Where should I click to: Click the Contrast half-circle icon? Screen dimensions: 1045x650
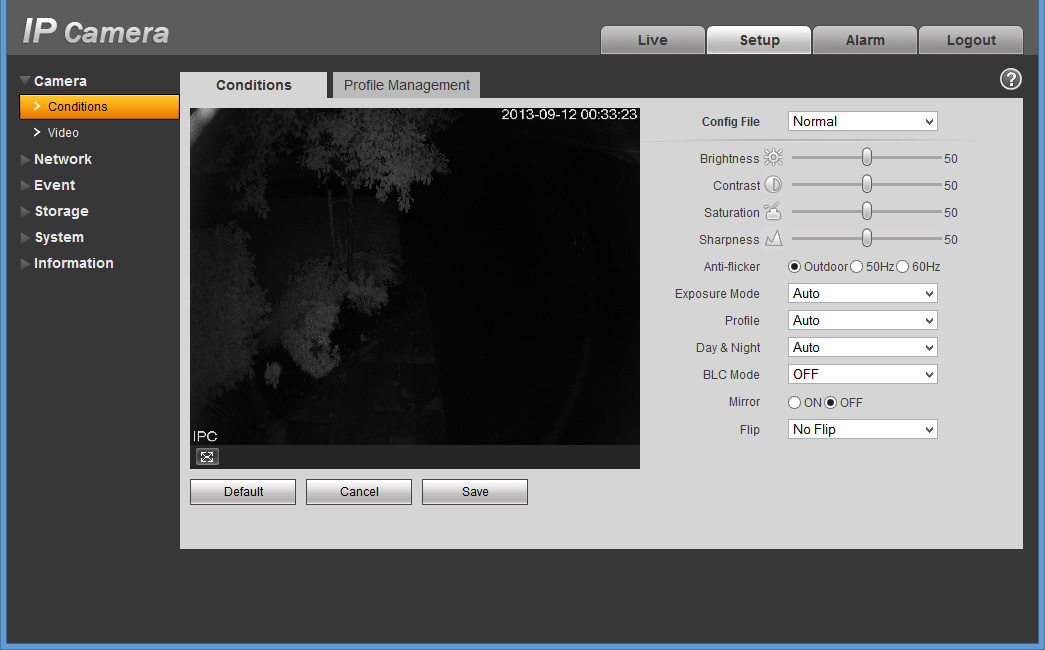coord(773,185)
